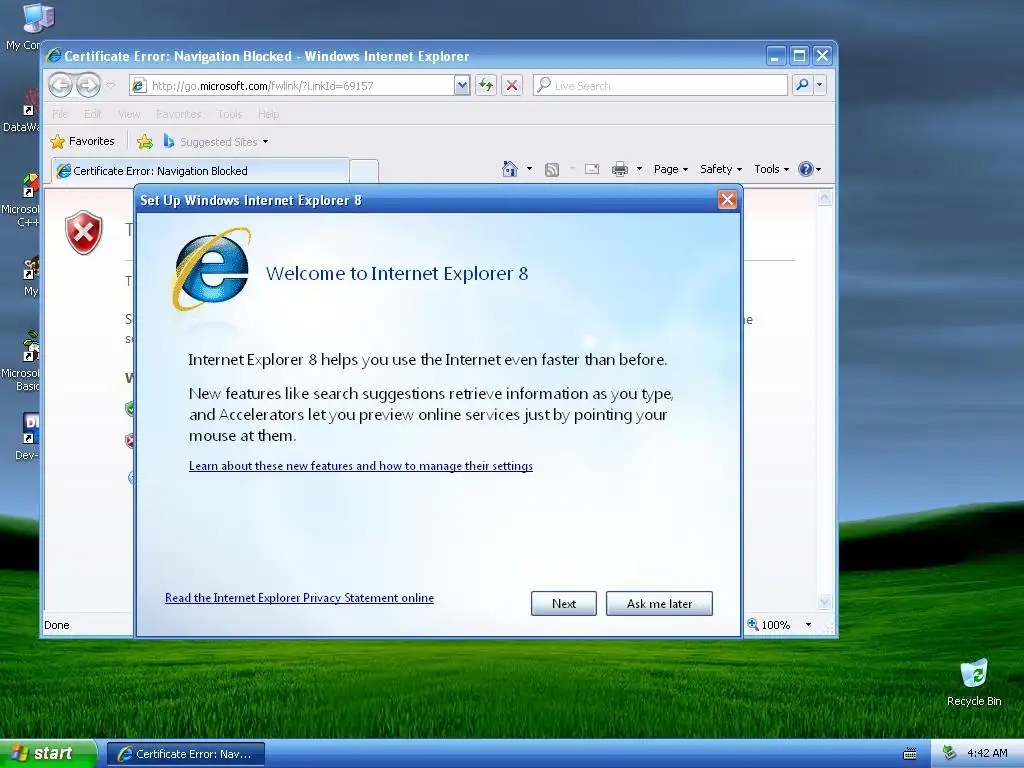The height and width of the screenshot is (768, 1024).
Task: Expand the Home button dropdown arrow
Action: click(x=529, y=169)
